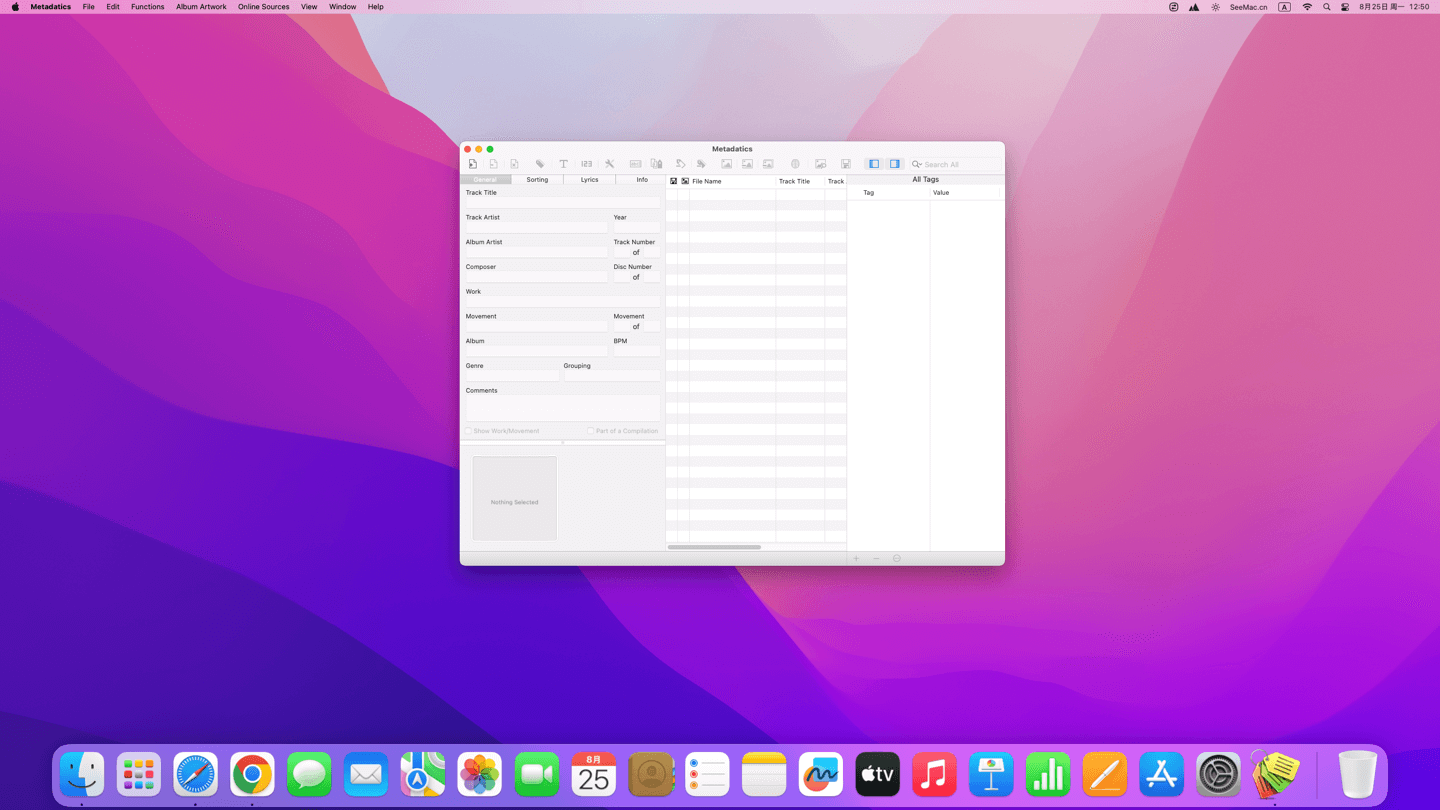Viewport: 1440px width, 810px height.
Task: Open the search magnifier dropdown
Action: (x=916, y=164)
